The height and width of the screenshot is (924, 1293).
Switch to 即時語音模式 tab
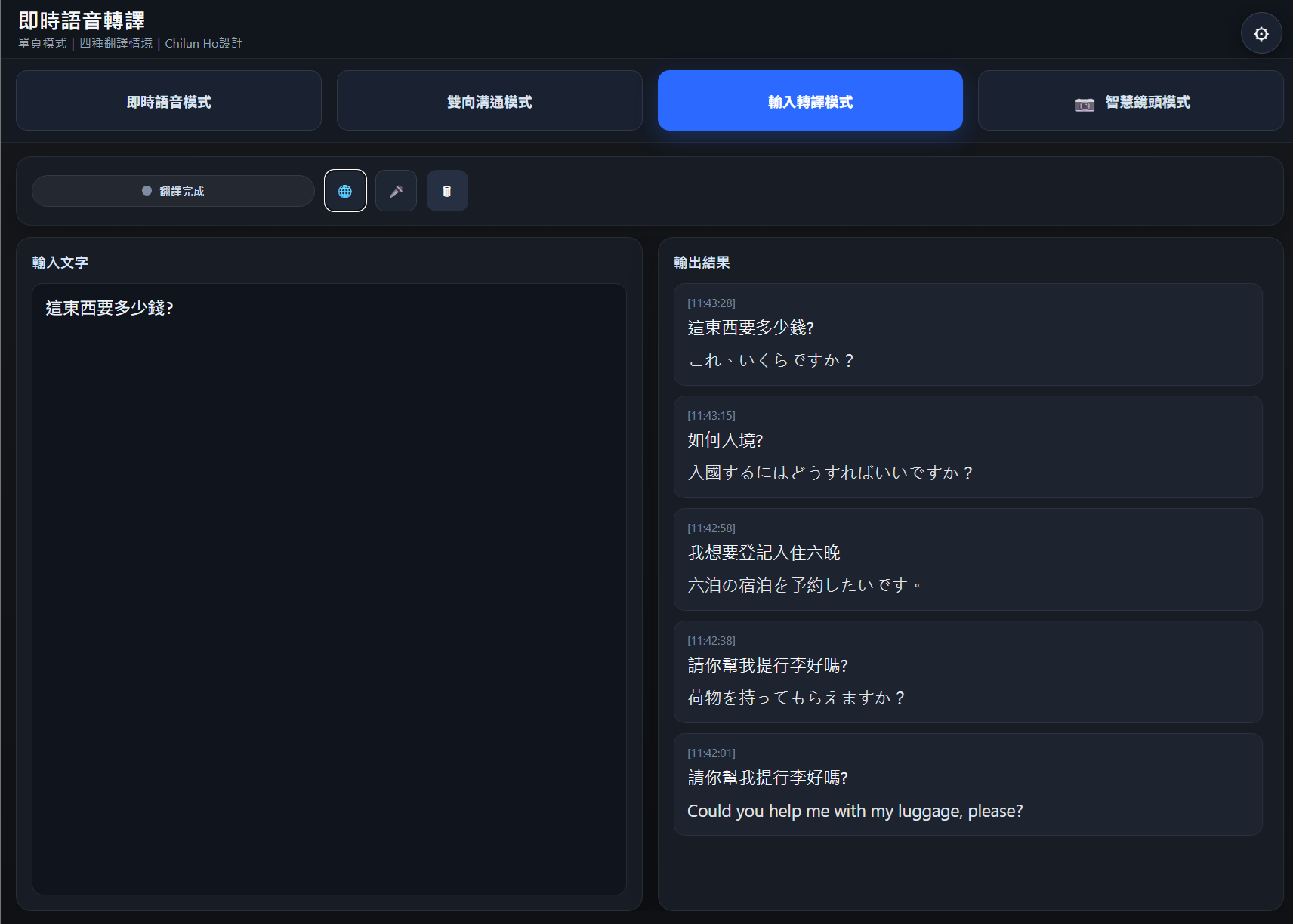[x=168, y=100]
